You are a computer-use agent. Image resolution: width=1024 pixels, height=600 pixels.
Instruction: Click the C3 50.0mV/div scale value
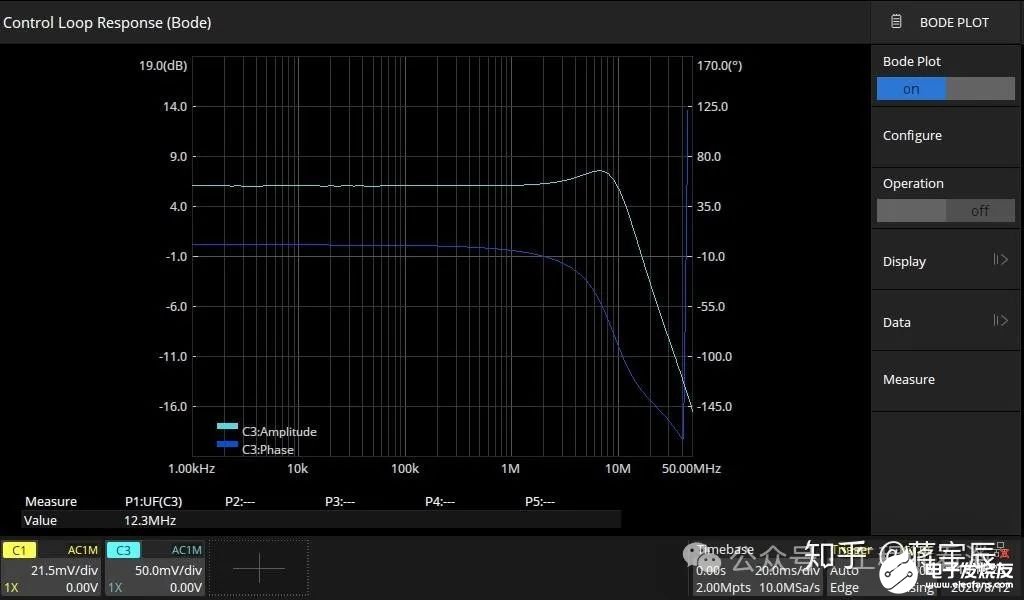pyautogui.click(x=168, y=570)
